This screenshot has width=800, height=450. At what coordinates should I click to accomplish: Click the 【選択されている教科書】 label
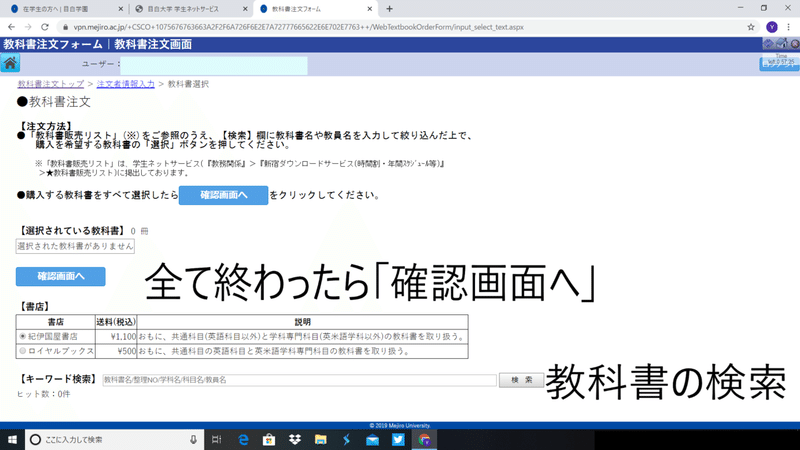[x=72, y=231]
